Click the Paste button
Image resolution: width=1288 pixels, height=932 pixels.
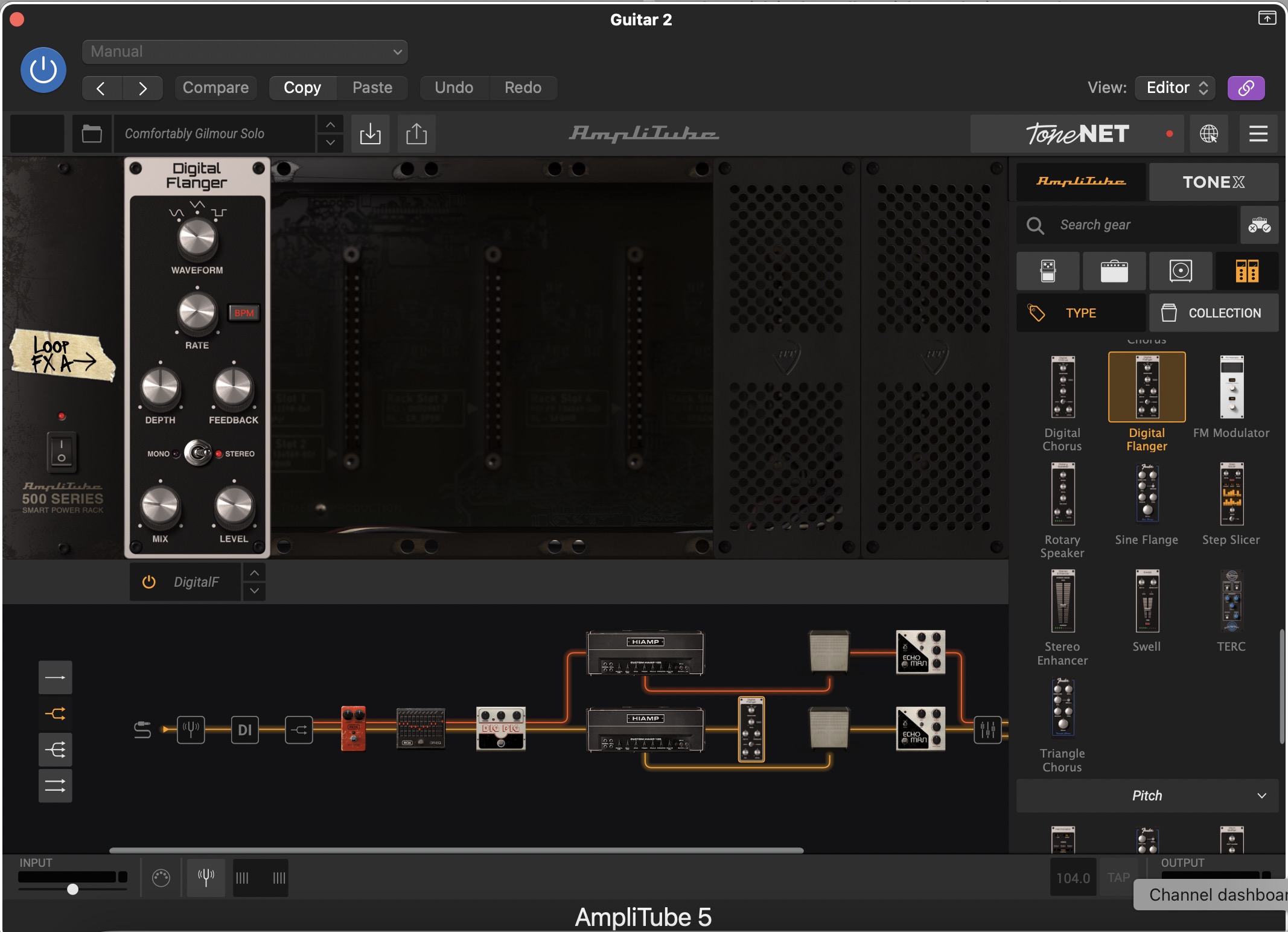tap(372, 88)
